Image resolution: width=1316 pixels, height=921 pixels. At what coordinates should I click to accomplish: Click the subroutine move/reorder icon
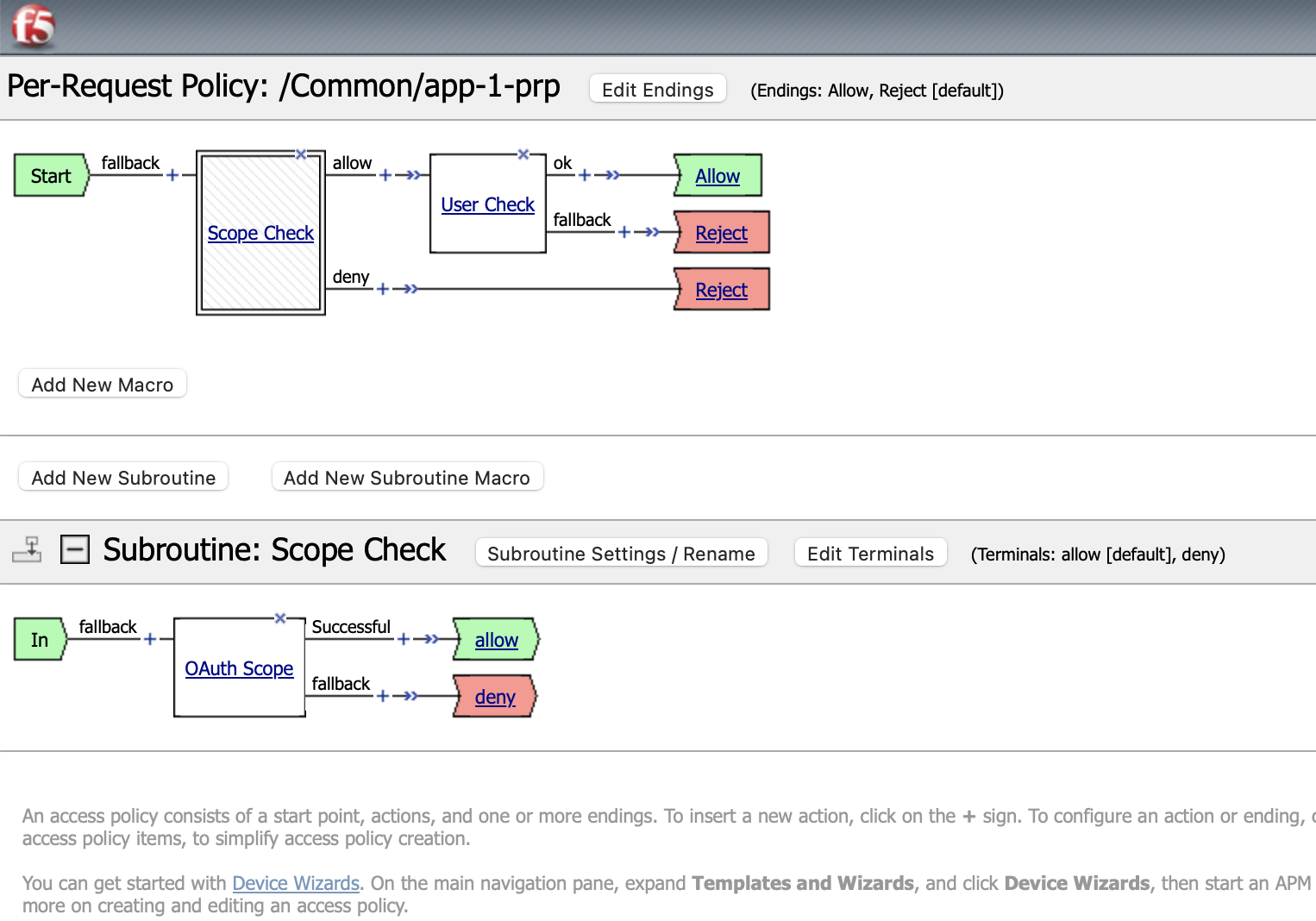pos(27,549)
